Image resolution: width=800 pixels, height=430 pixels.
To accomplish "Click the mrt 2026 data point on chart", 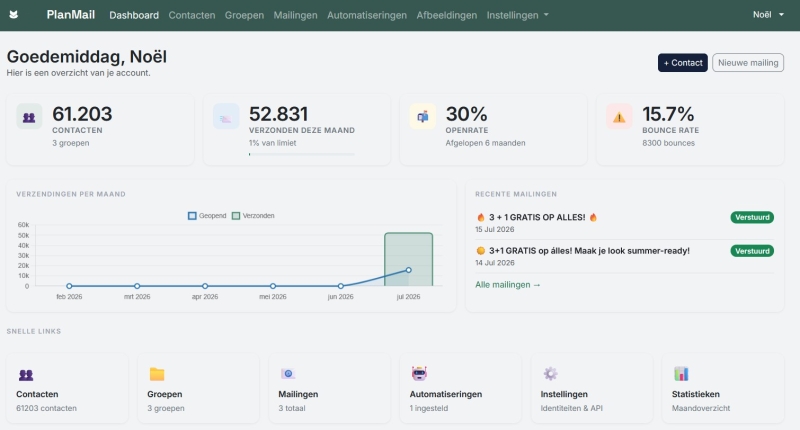I will [x=137, y=286].
